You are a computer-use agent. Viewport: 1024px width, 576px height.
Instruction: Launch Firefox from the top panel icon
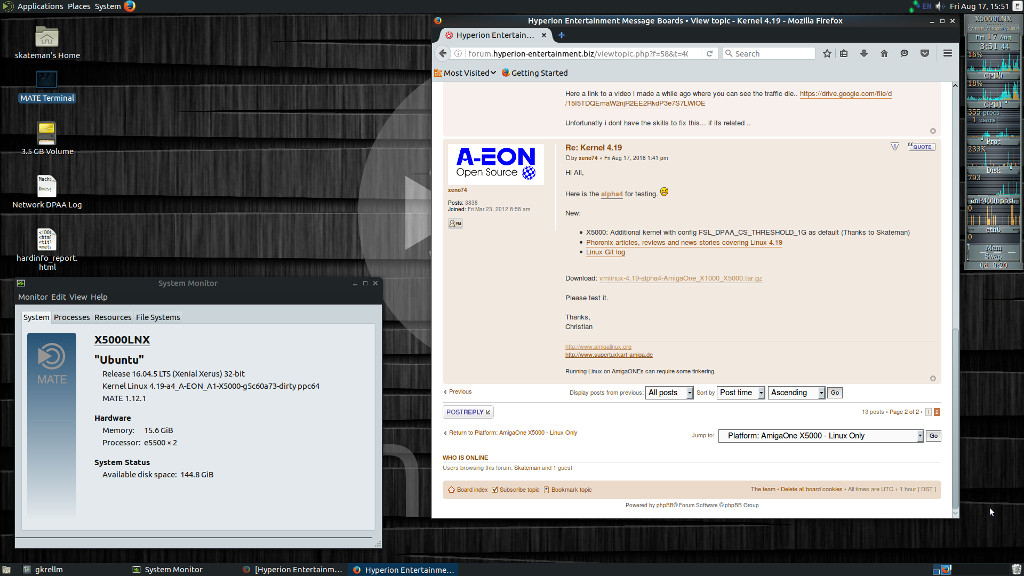129,6
